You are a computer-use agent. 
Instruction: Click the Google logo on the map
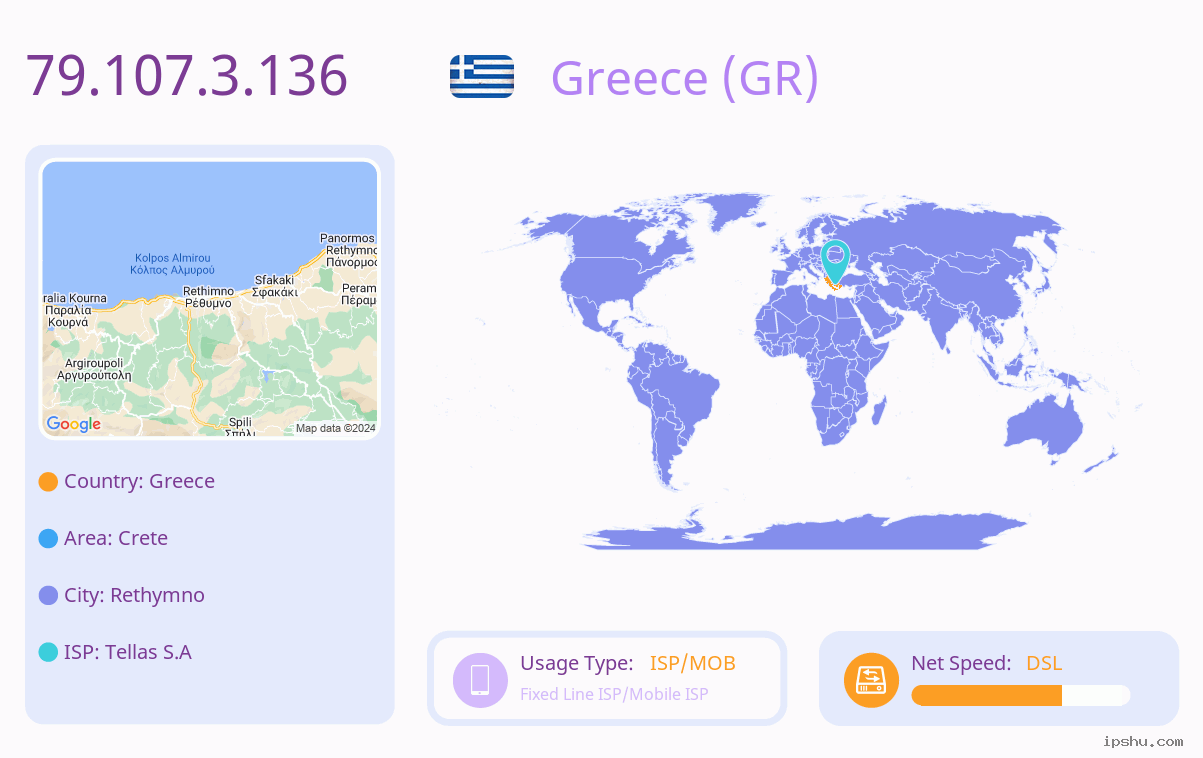tap(74, 424)
